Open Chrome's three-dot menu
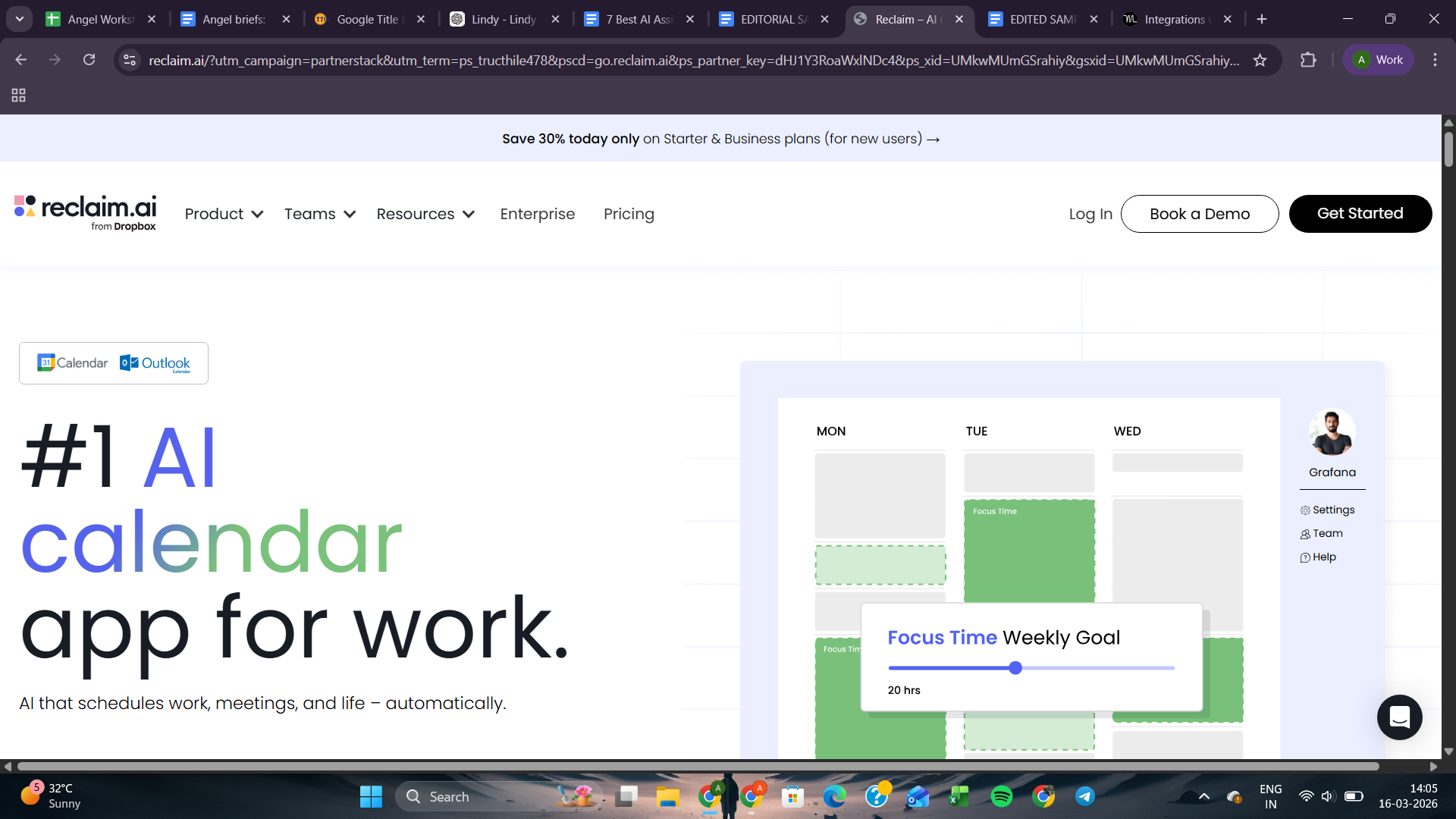This screenshot has height=819, width=1456. [x=1435, y=60]
